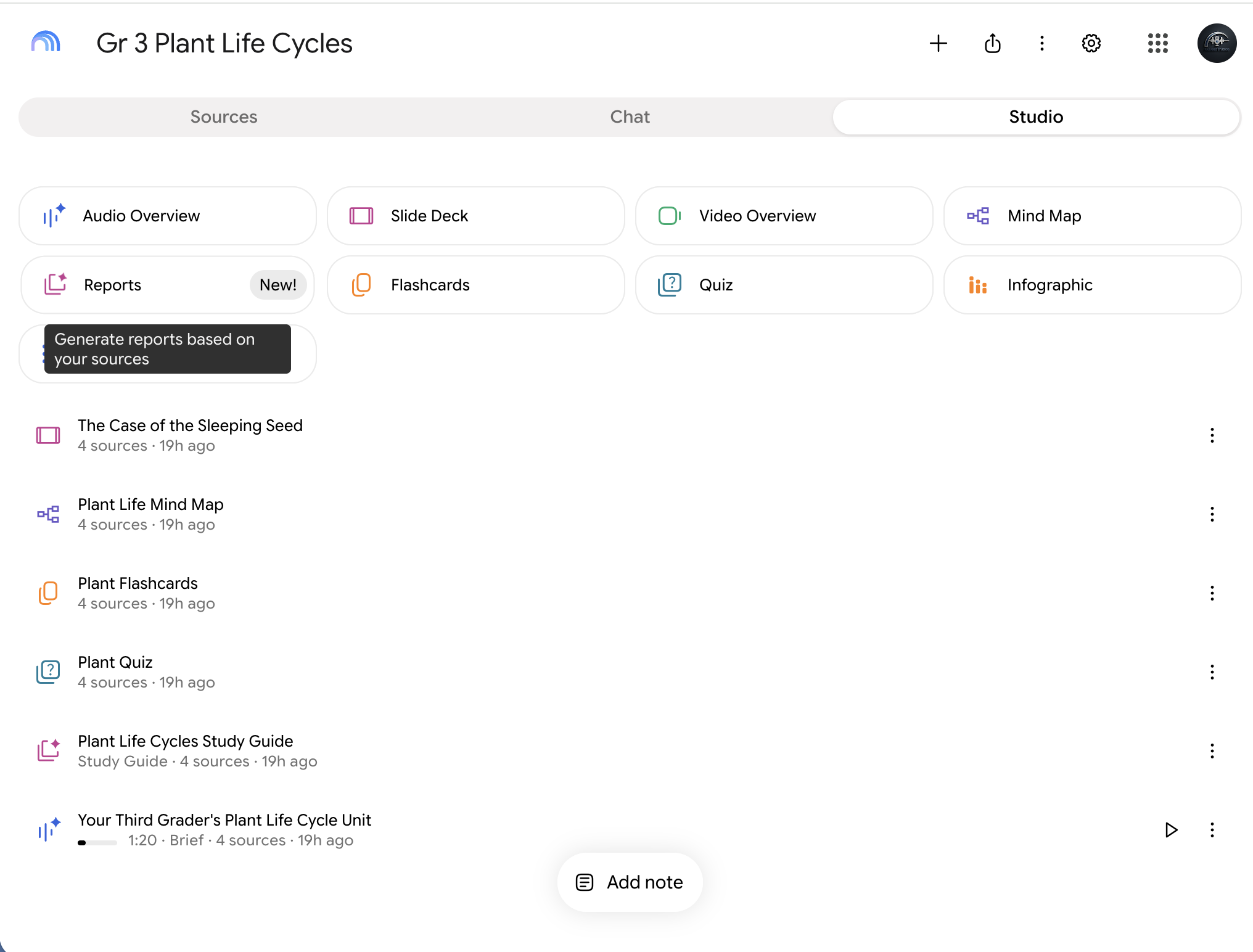1253x952 pixels.
Task: Create Flashcards from the sources
Action: tap(476, 285)
